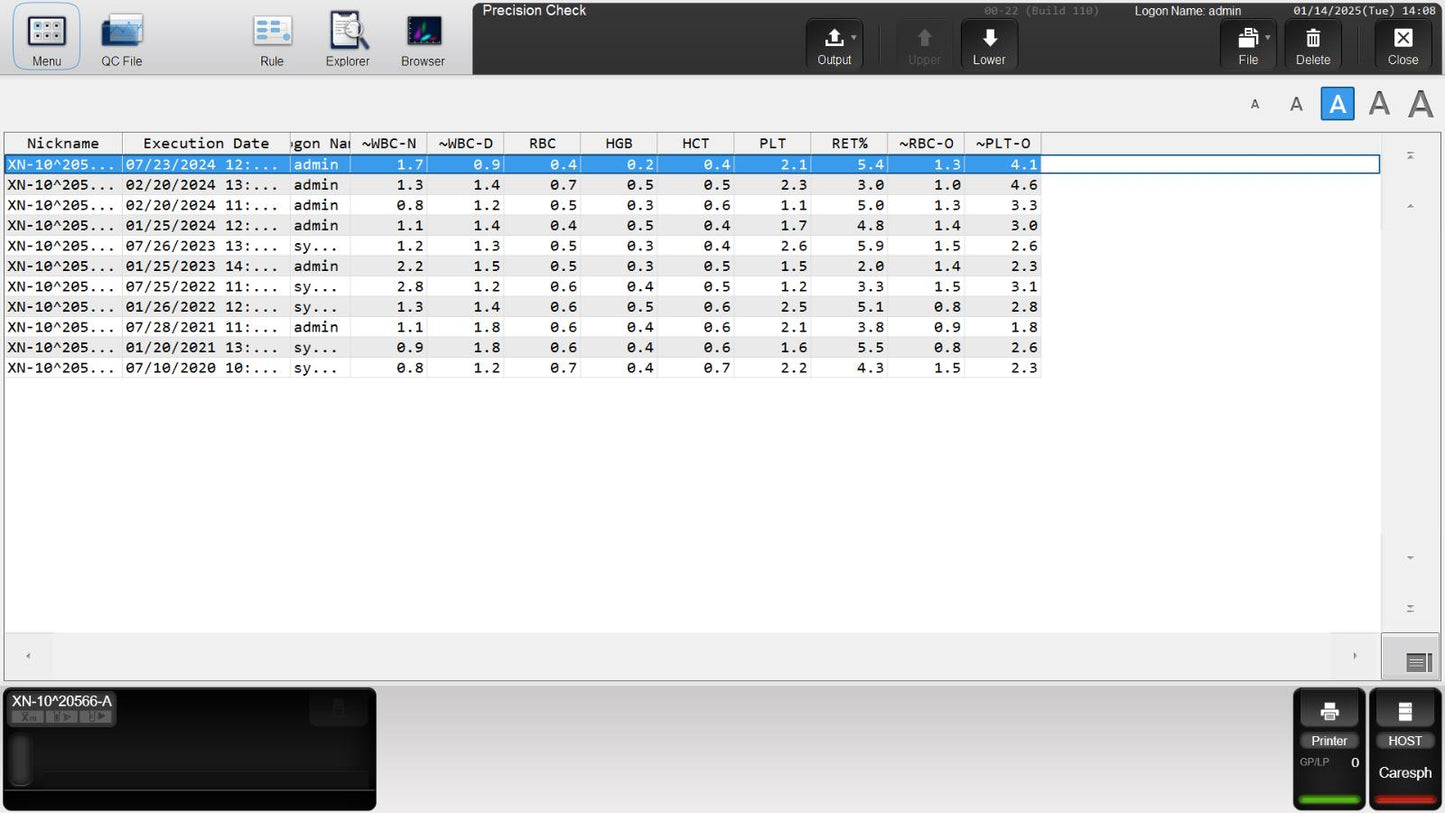
Task: Open the Output dropdown menu
Action: point(834,45)
